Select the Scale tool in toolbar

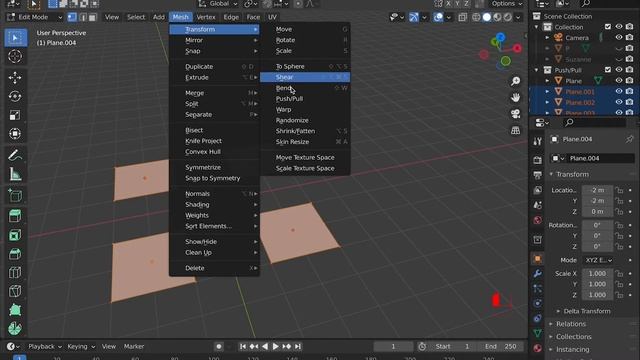16,115
